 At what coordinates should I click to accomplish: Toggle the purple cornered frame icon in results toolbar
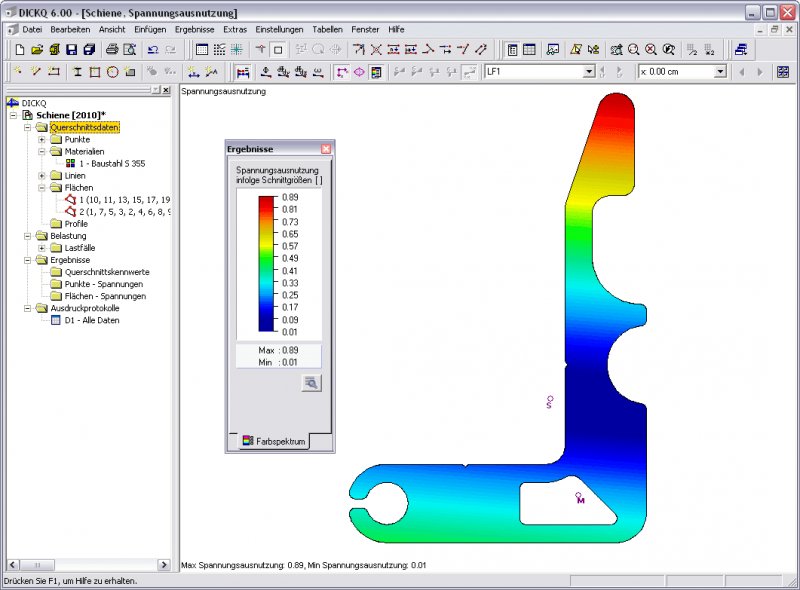click(x=342, y=72)
